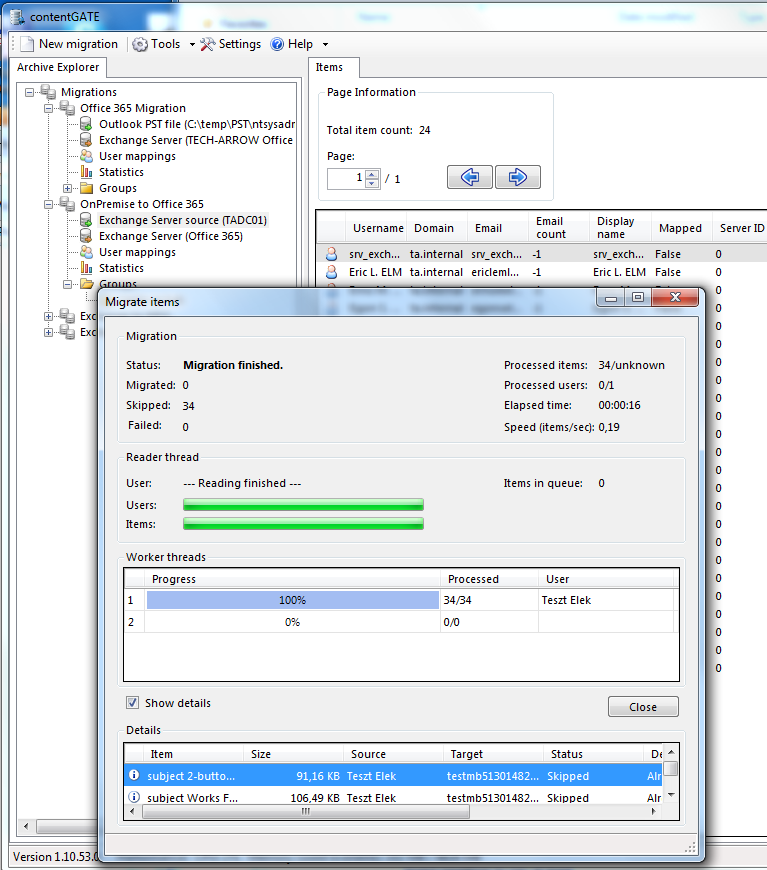Go to next page with right arrow

(x=518, y=178)
